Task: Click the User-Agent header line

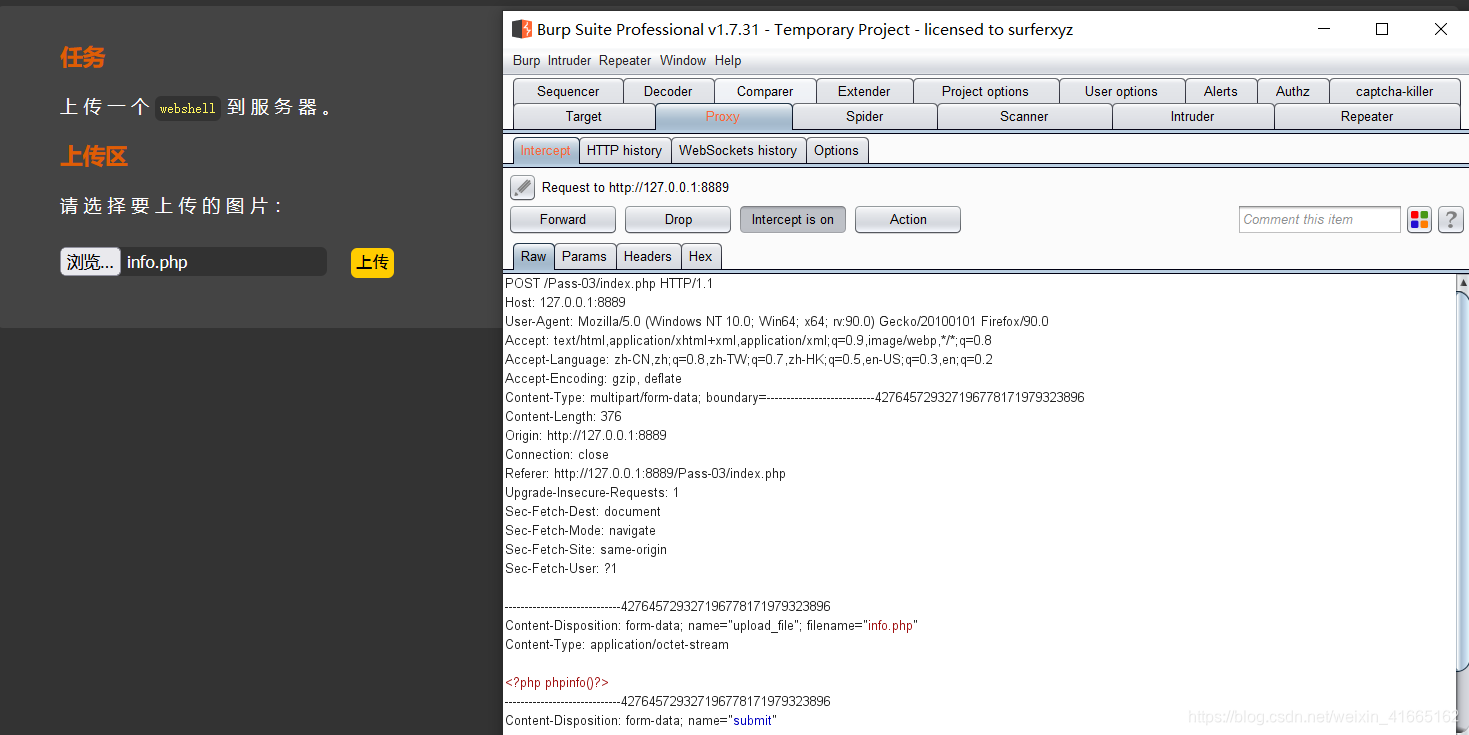Action: click(x=777, y=322)
